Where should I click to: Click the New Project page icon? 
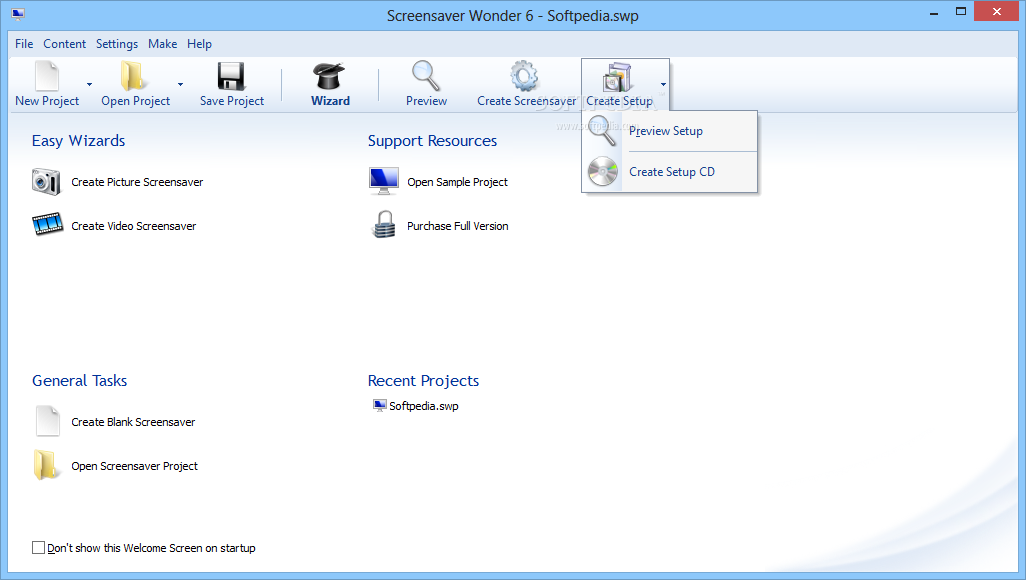coord(47,76)
